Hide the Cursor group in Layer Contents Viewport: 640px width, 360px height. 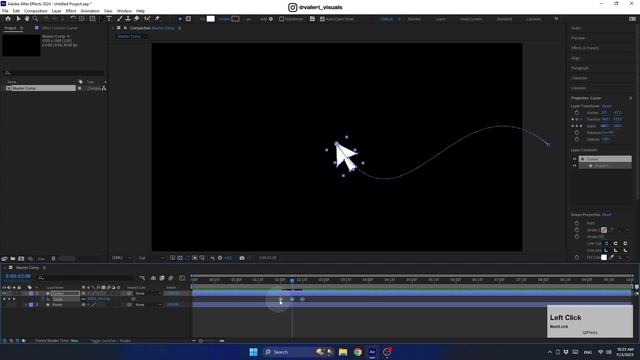point(575,159)
